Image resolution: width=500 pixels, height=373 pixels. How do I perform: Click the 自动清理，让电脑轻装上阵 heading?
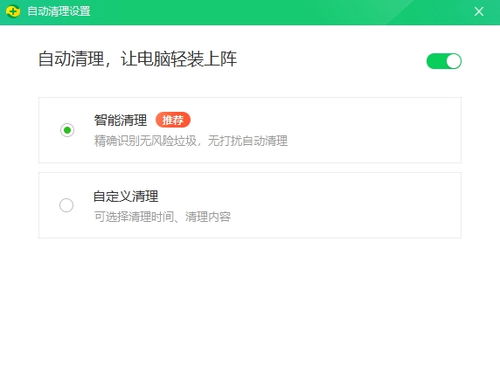click(137, 59)
